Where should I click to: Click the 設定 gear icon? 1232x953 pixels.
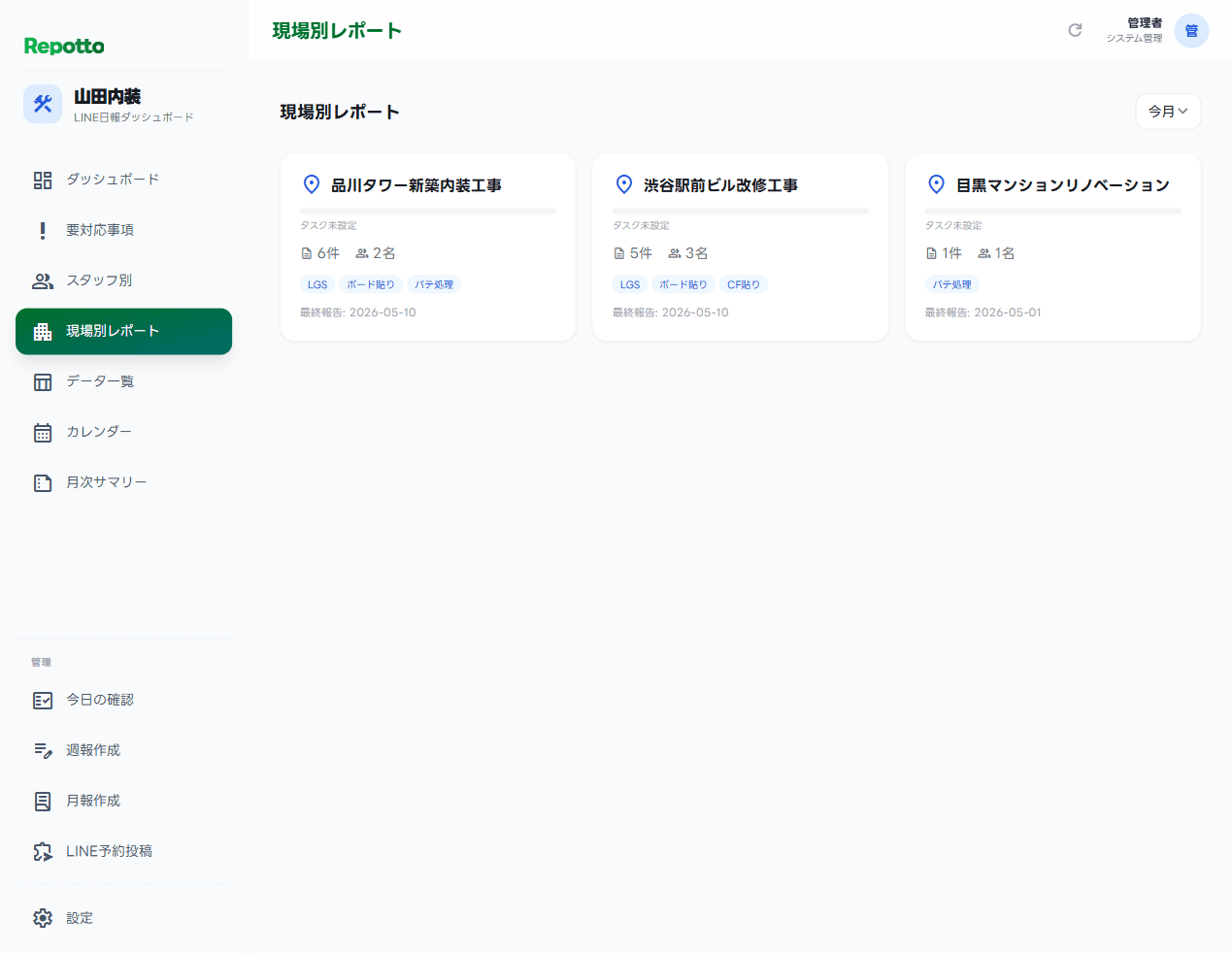tap(43, 918)
